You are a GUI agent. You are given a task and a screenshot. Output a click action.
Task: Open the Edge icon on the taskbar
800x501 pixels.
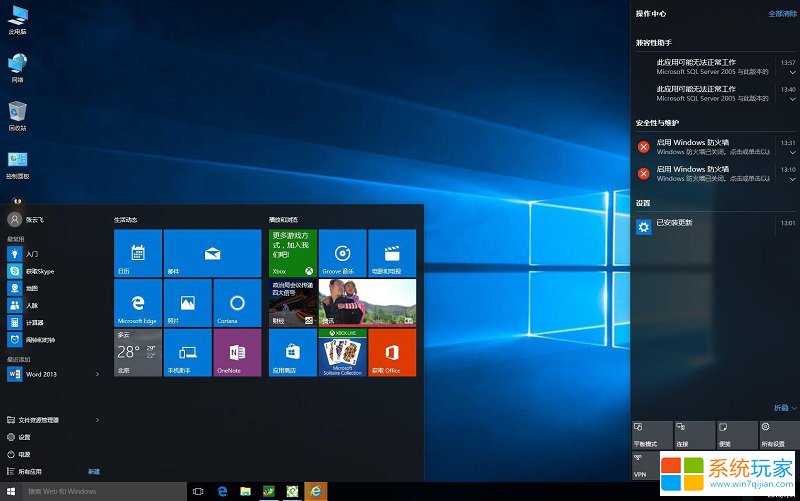tap(222, 491)
